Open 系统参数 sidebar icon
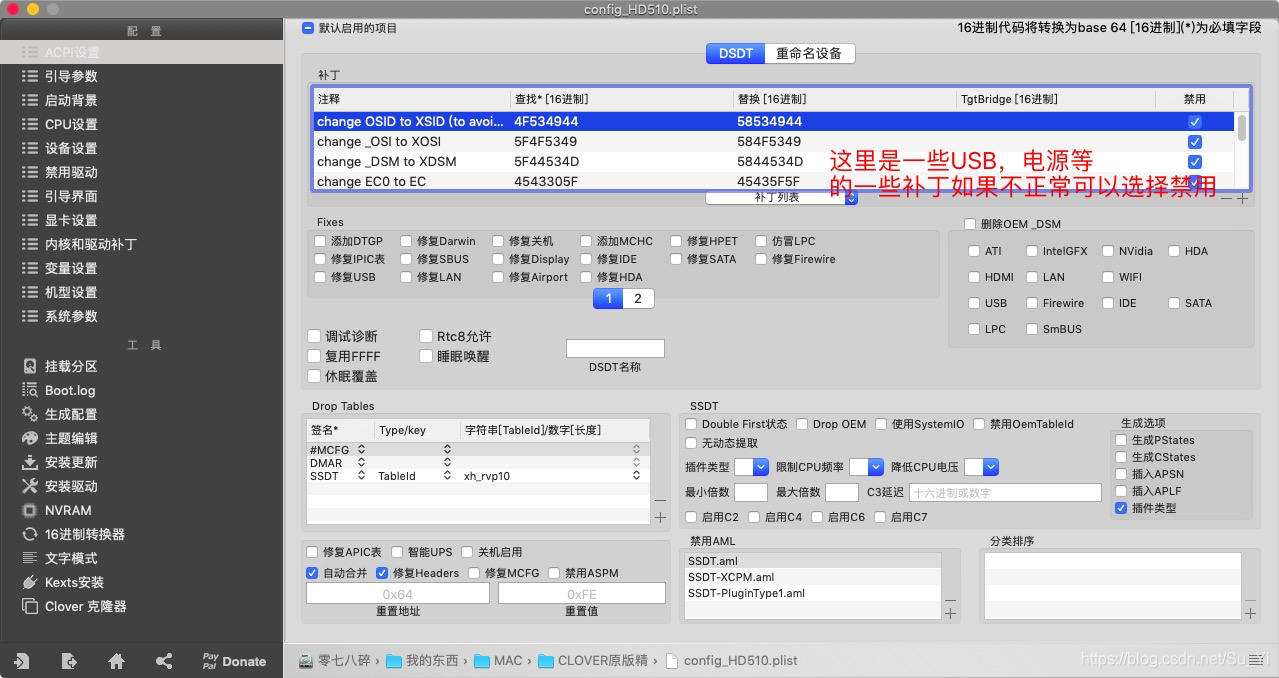1279x678 pixels. (x=29, y=316)
